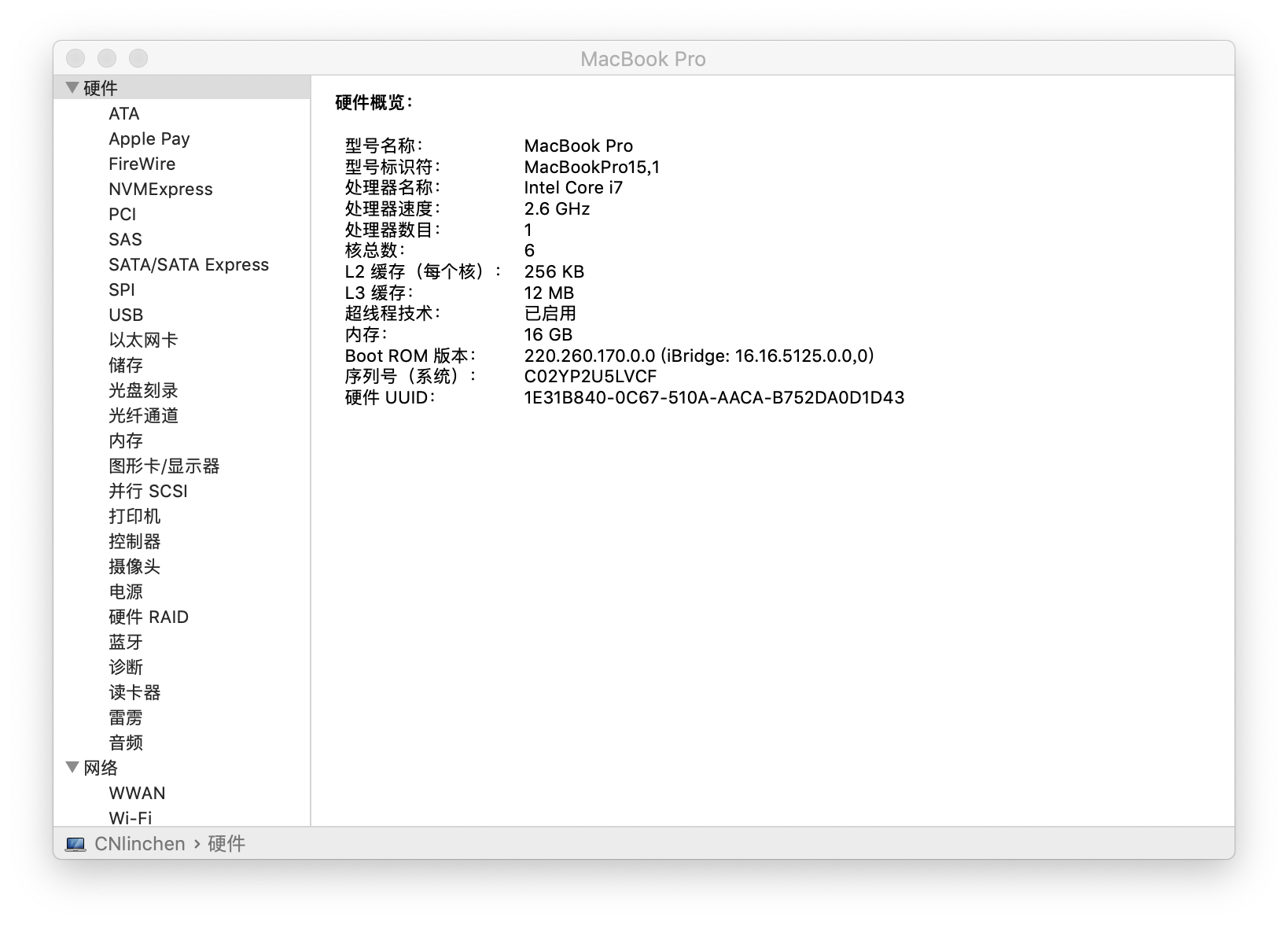1288x925 pixels.
Task: Click the 型号名称 label
Action: coord(384,146)
